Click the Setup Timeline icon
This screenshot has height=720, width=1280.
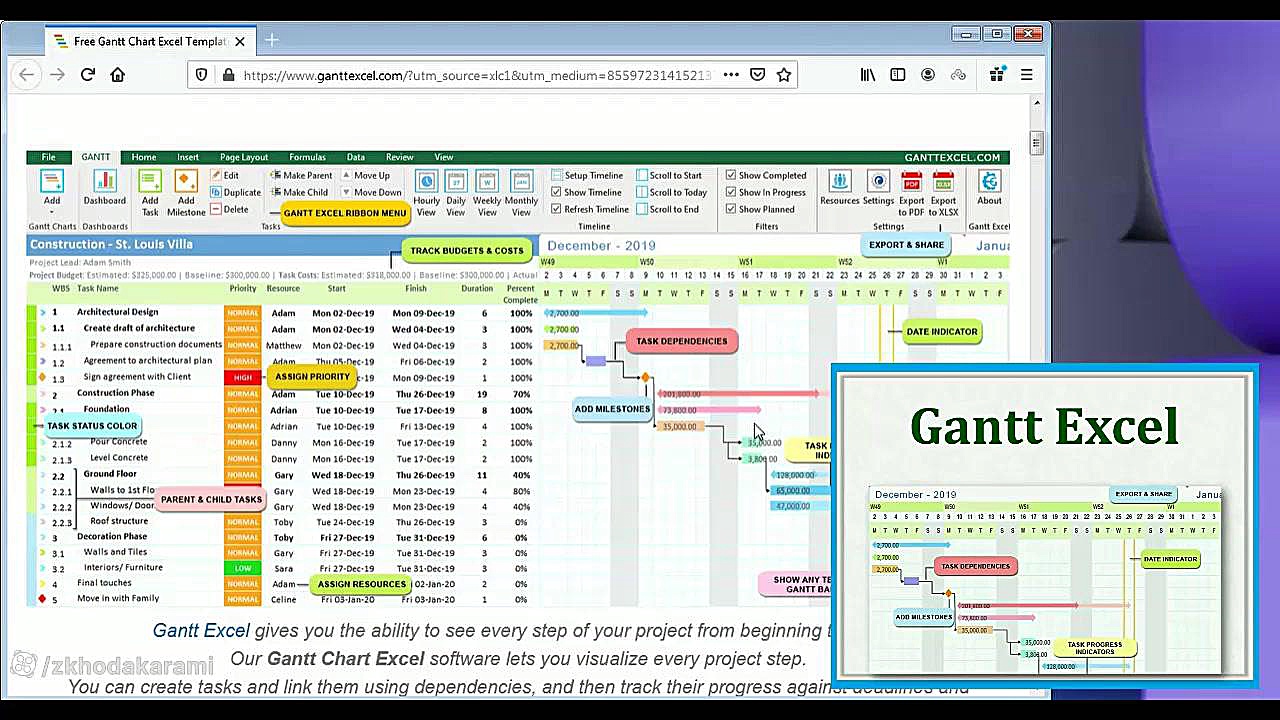(557, 175)
